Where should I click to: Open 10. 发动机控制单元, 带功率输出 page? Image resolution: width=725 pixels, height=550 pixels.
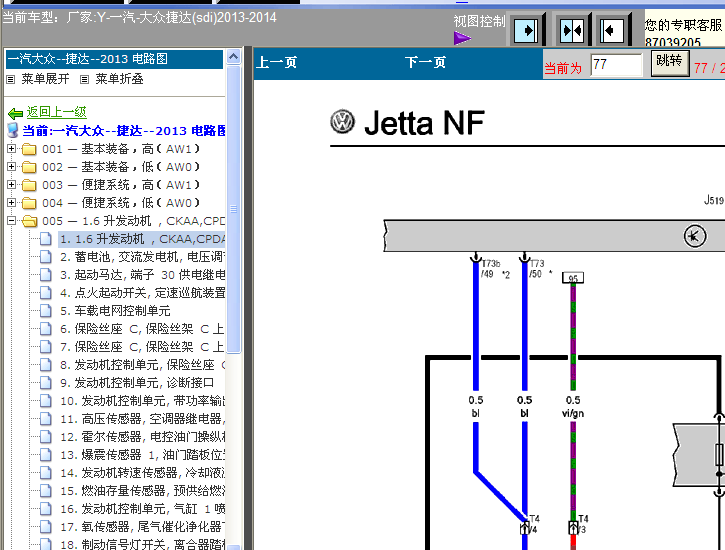142,401
